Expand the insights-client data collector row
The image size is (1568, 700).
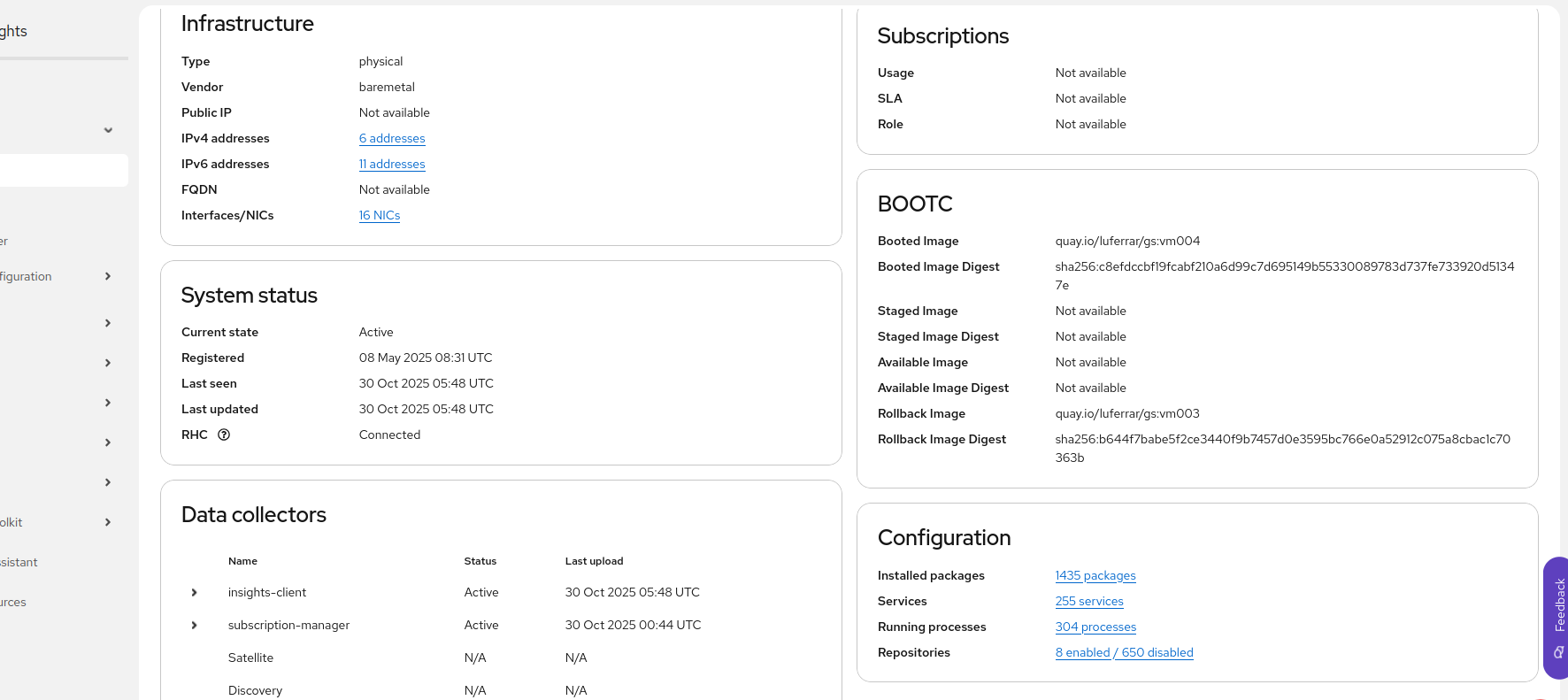click(x=195, y=592)
